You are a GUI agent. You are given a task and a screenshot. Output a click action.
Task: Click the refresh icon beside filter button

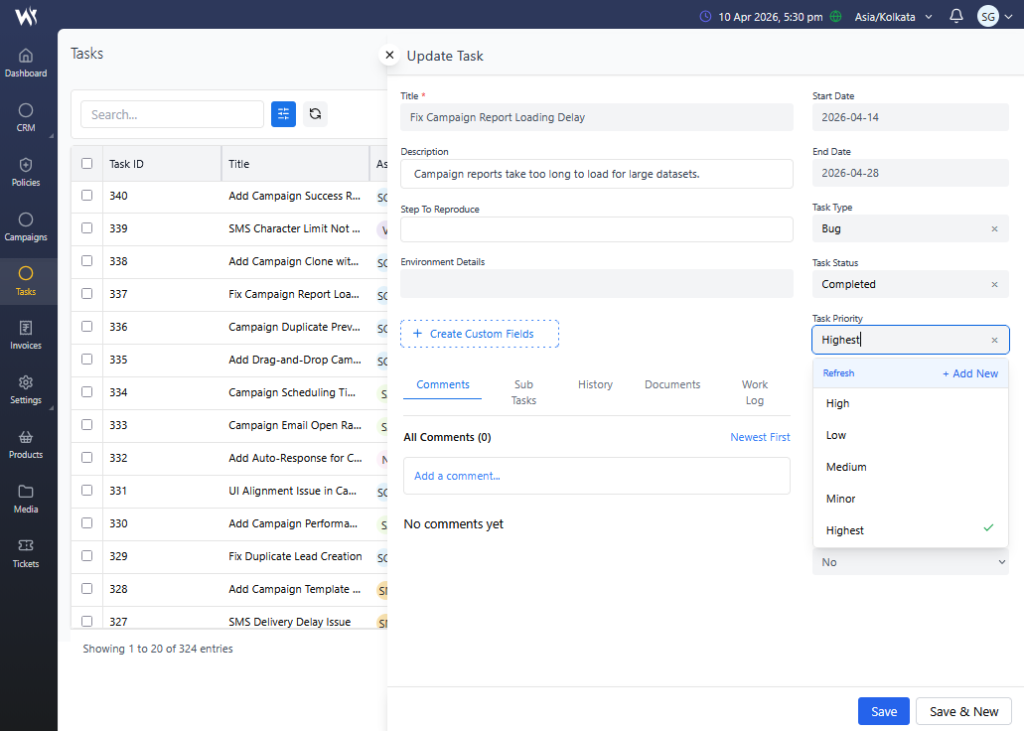coord(315,114)
